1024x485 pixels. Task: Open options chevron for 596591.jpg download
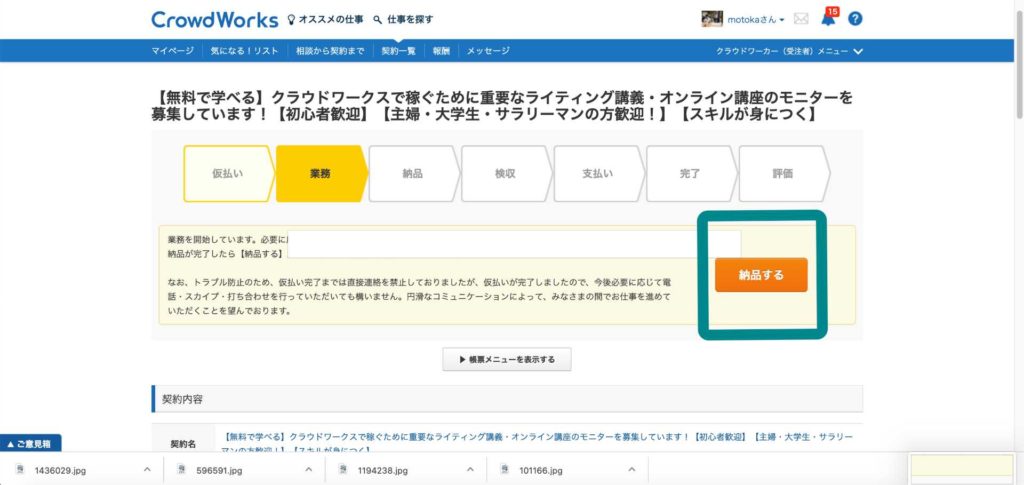coord(309,469)
